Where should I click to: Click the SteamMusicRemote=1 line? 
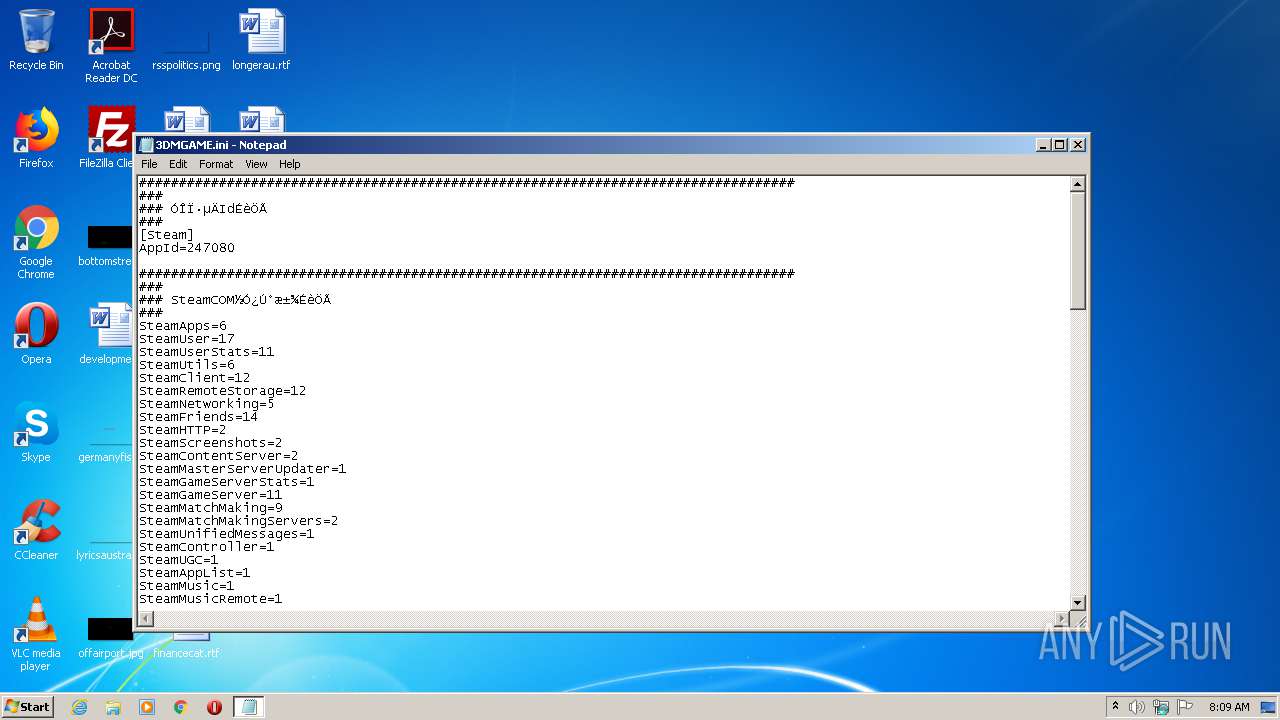211,599
